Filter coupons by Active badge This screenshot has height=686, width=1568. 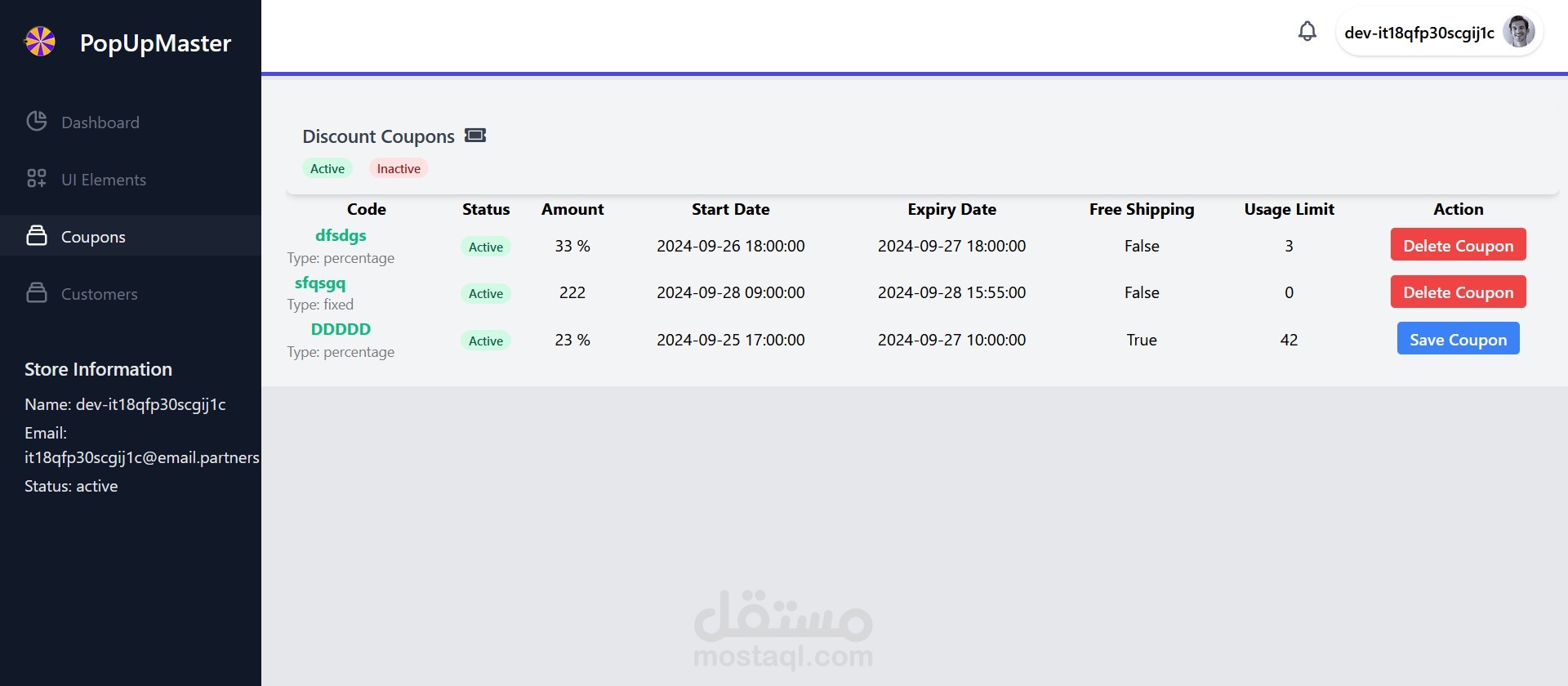(x=327, y=168)
